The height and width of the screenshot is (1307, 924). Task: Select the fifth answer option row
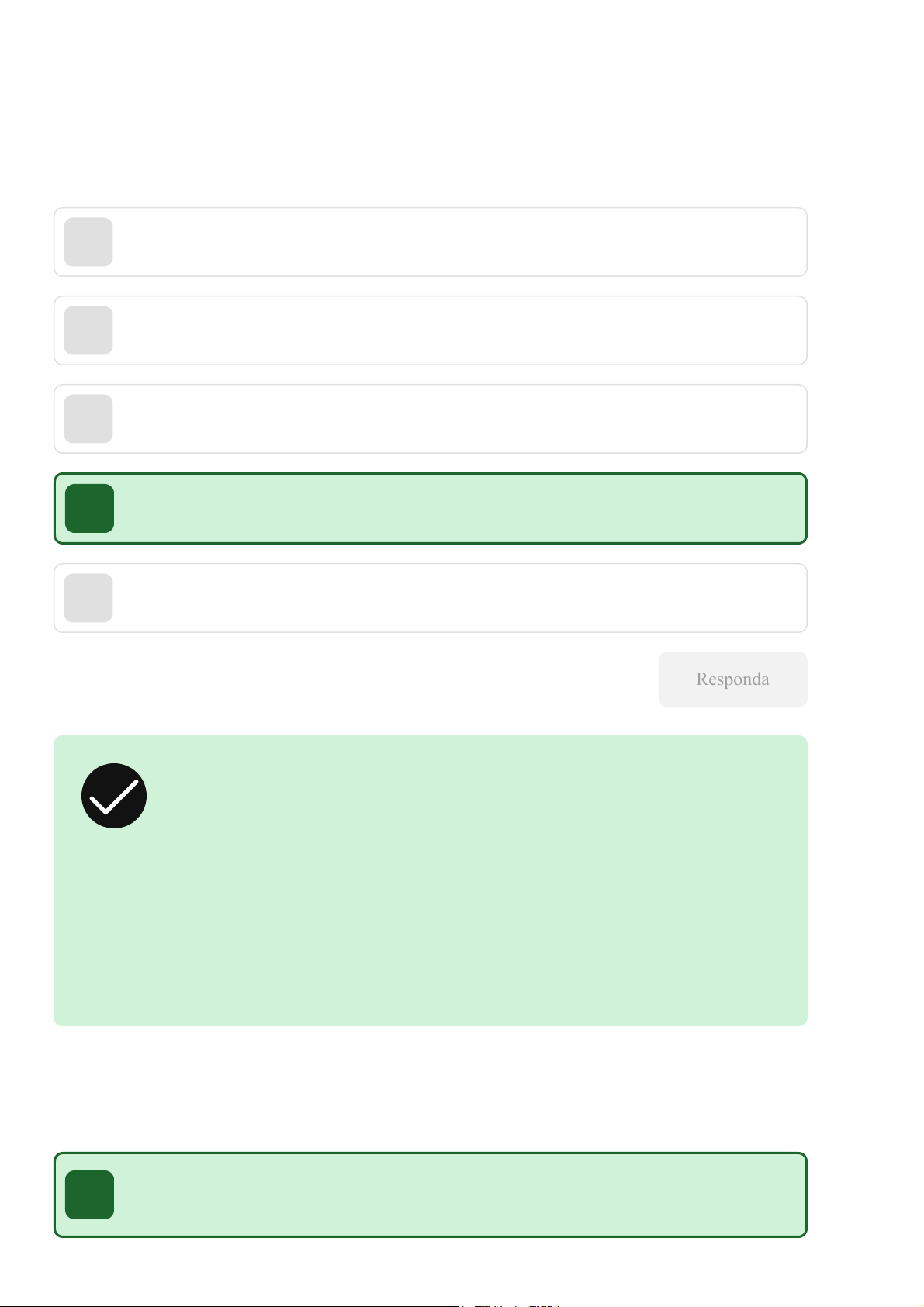click(x=458, y=598)
